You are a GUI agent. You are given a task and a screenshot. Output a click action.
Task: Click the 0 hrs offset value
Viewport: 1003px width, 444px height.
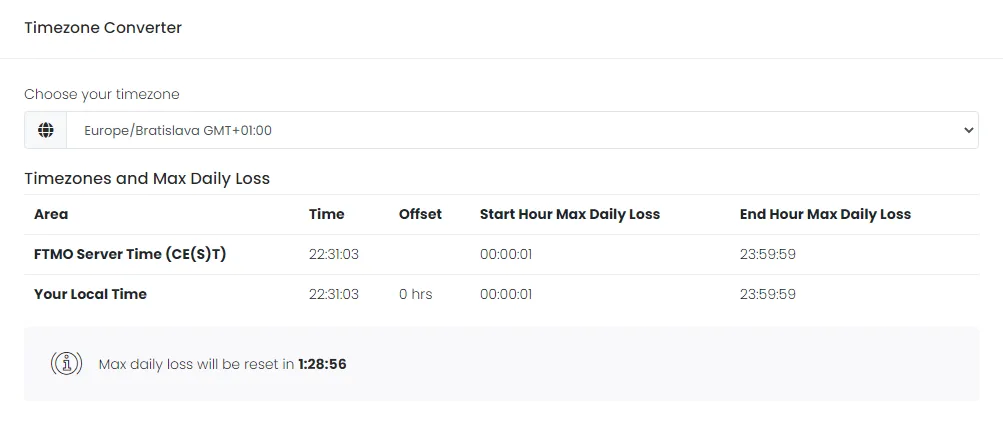416,294
